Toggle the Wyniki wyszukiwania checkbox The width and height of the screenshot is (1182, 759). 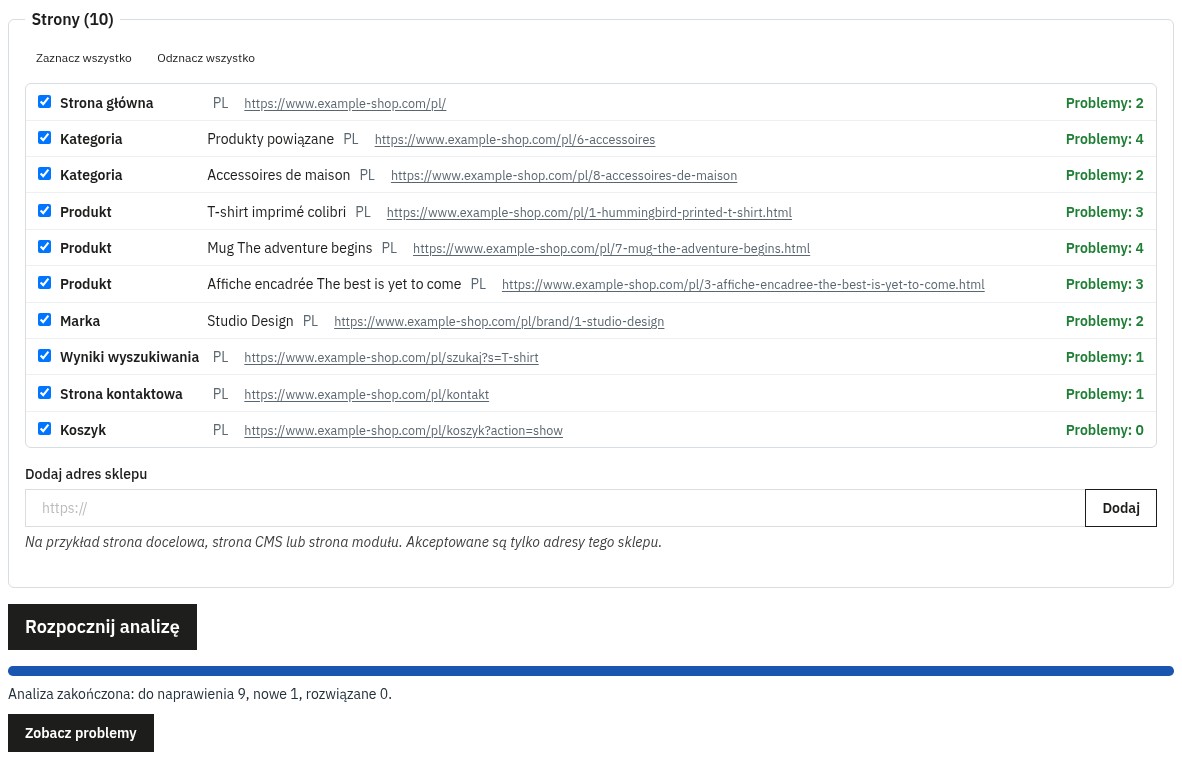click(x=44, y=356)
